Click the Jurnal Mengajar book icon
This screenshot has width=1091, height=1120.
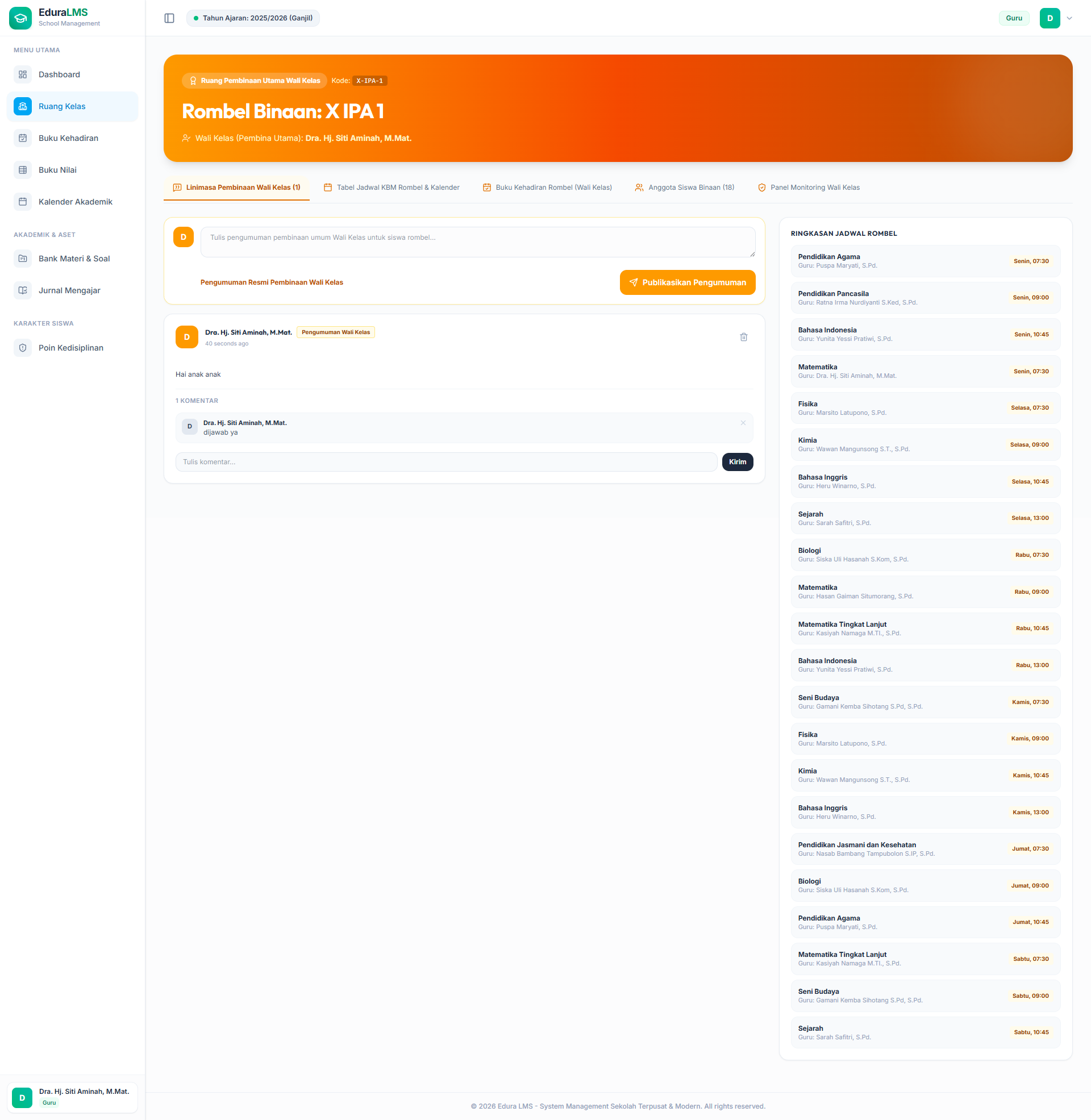23,290
